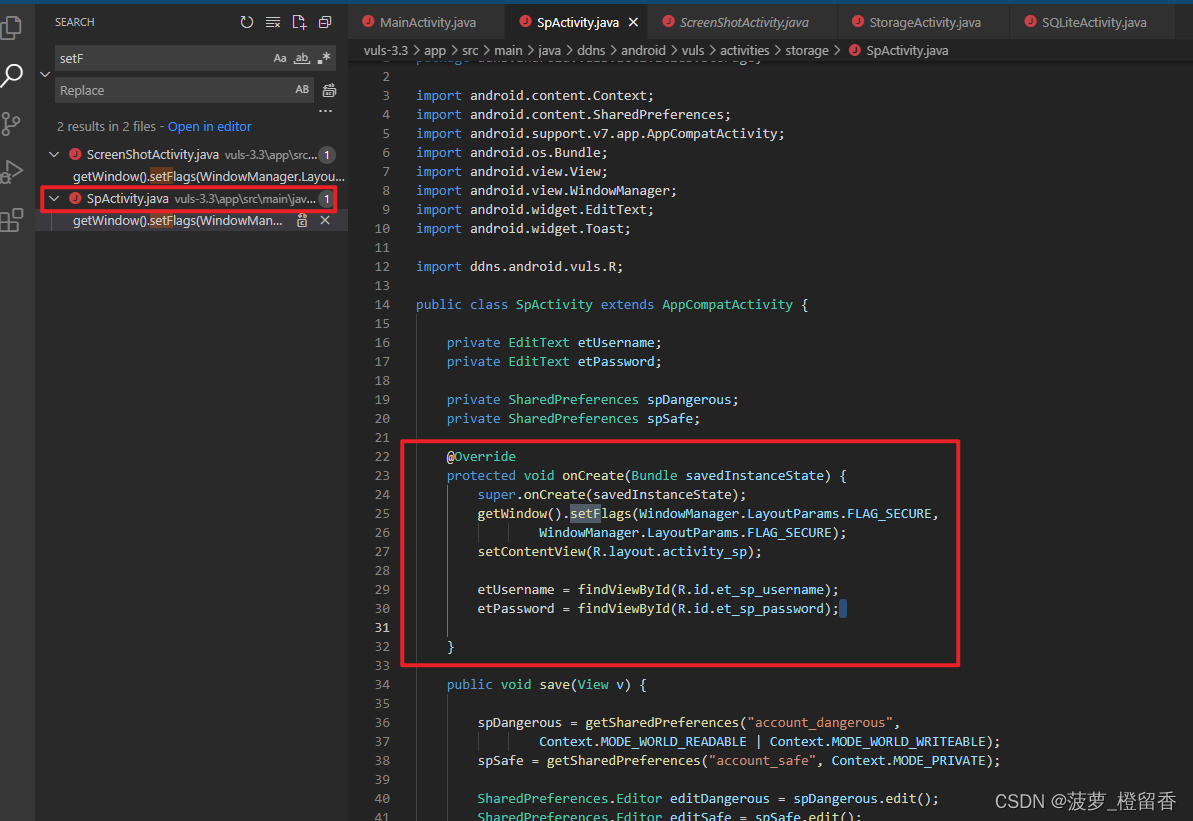1193x821 pixels.
Task: Click the vuls-3.3 breadcrumb
Action: tap(386, 50)
